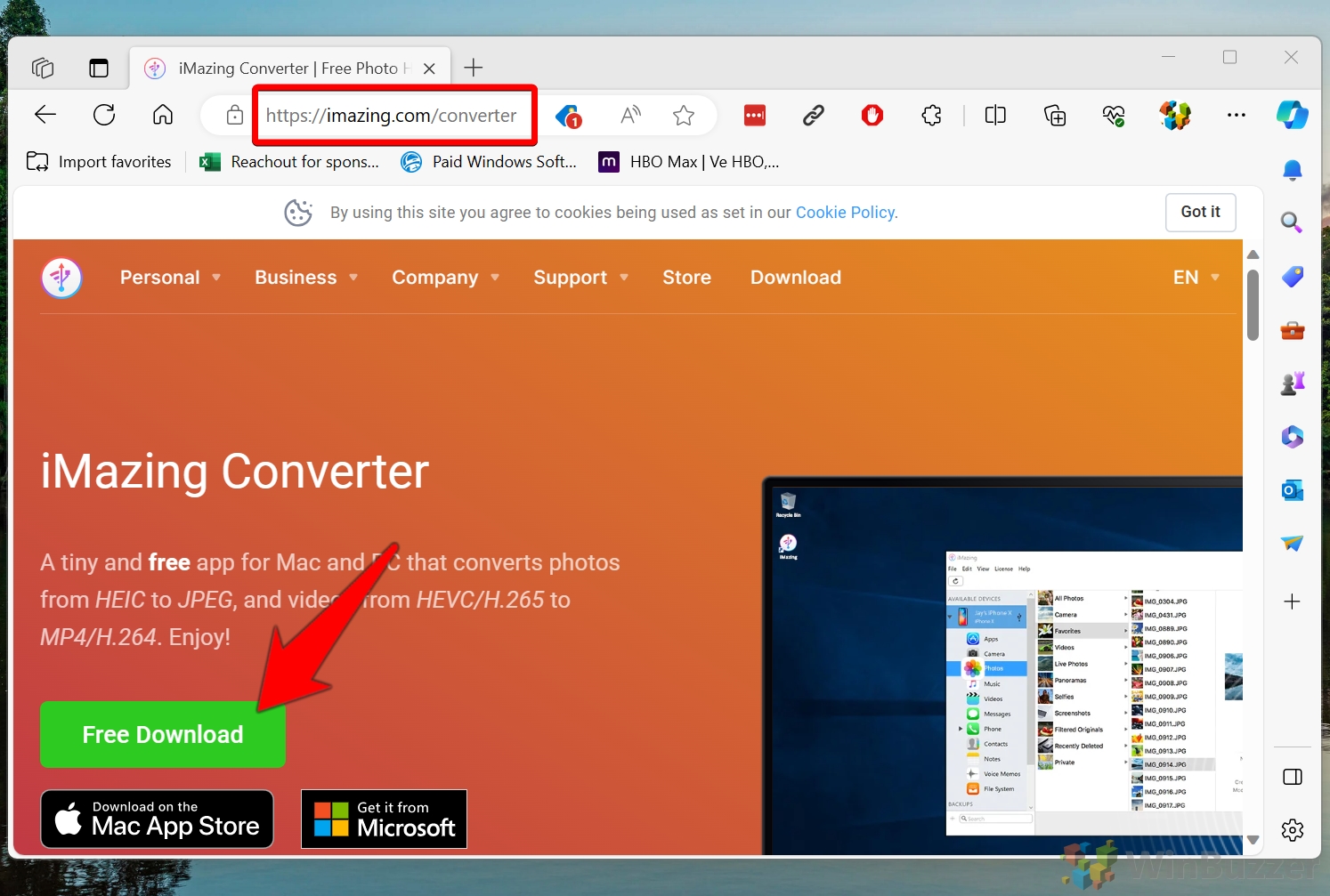Image resolution: width=1330 pixels, height=896 pixels.
Task: Open the Tools briefcase in the sidebar
Action: point(1293,330)
